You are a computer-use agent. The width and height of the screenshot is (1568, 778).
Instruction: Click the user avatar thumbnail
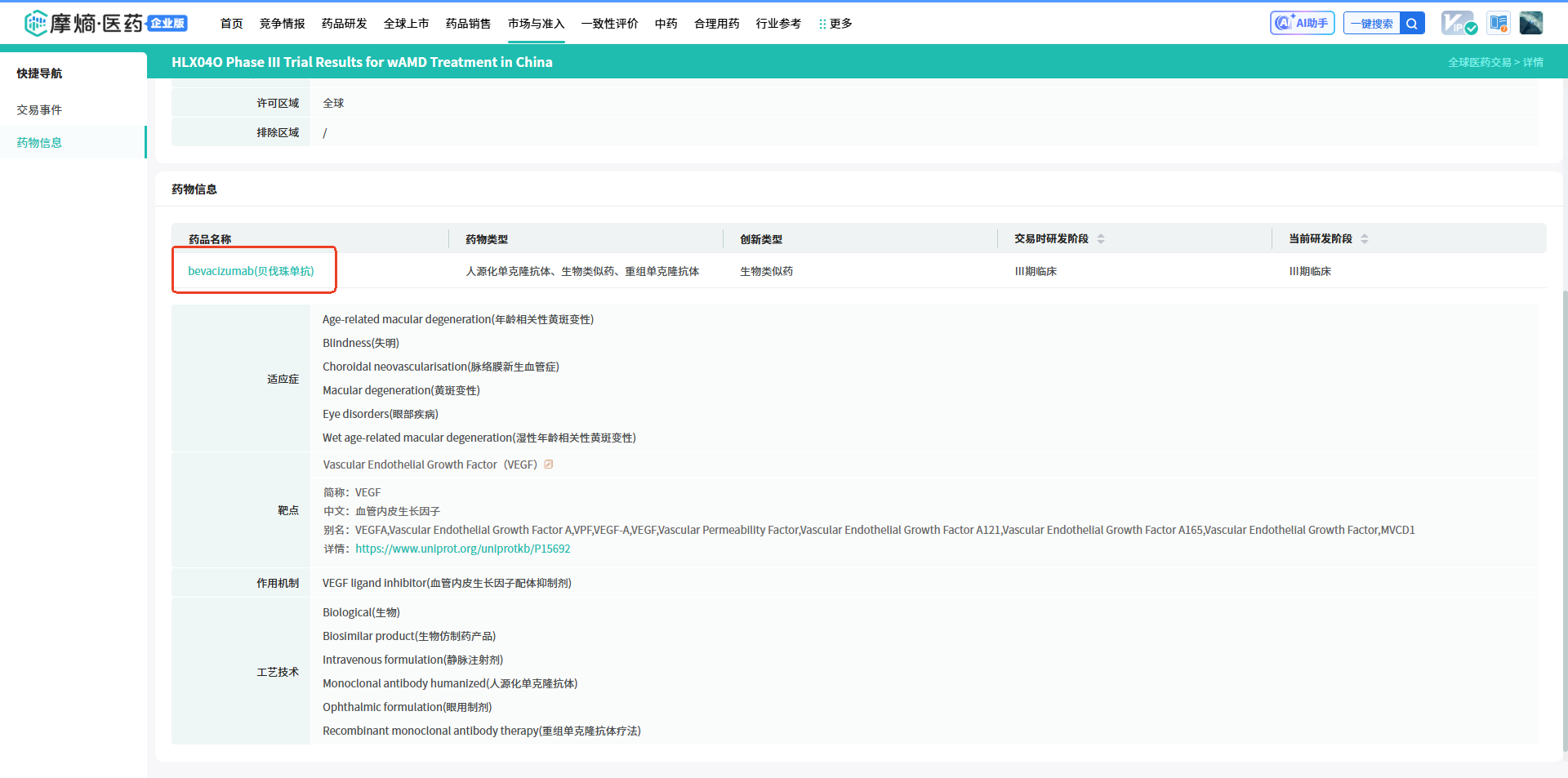click(1531, 23)
